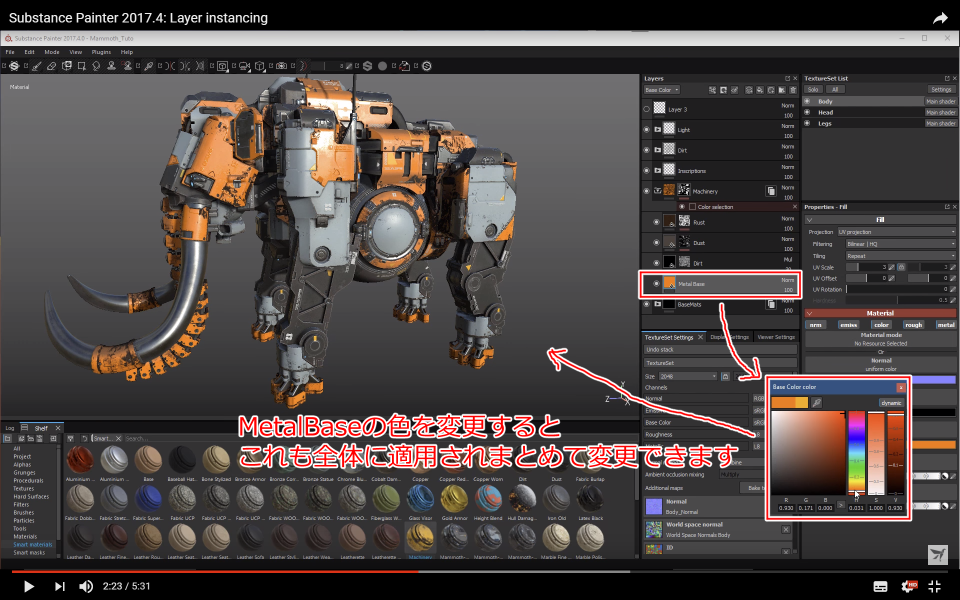Open the File menu
960x600 pixels.
point(10,52)
